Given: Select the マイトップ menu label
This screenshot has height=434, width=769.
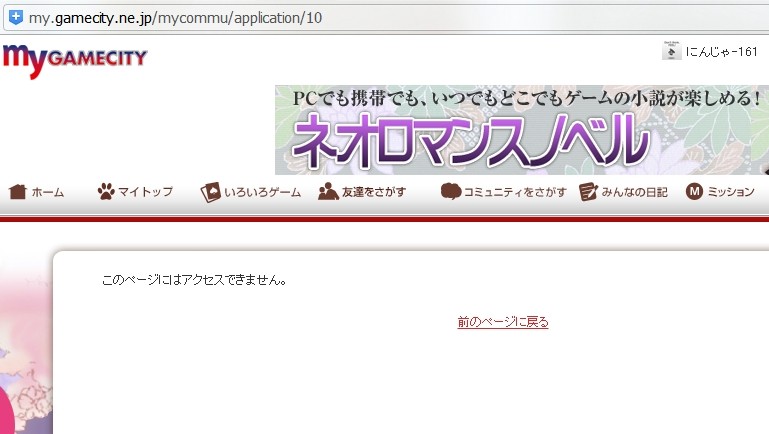Looking at the screenshot, I should coord(146,192).
